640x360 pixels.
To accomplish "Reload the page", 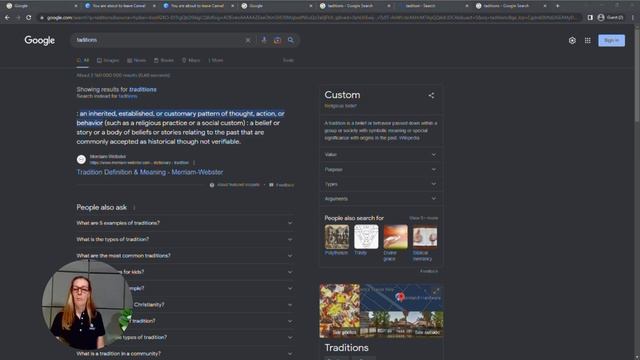I will 29,18.
